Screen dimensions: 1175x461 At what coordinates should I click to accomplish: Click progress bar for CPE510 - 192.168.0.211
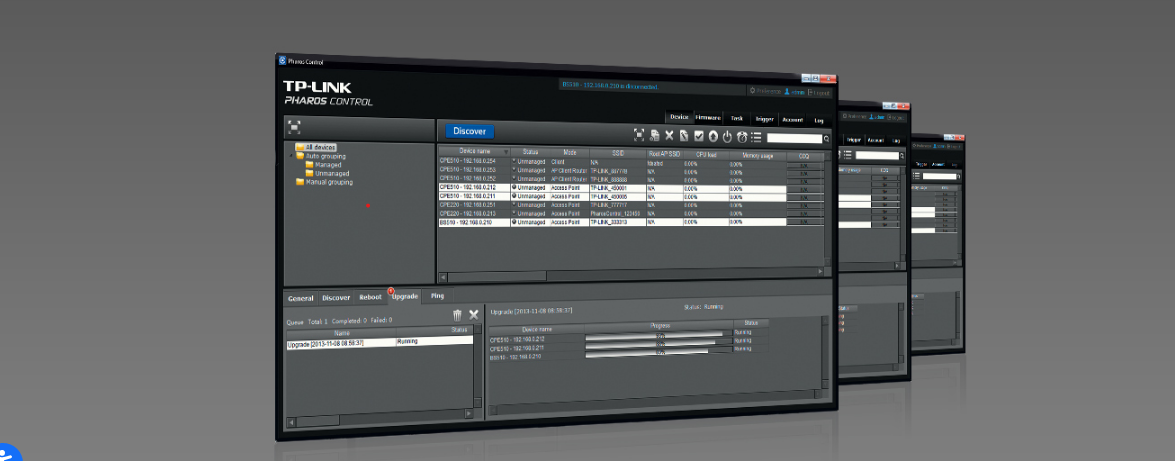(659, 343)
